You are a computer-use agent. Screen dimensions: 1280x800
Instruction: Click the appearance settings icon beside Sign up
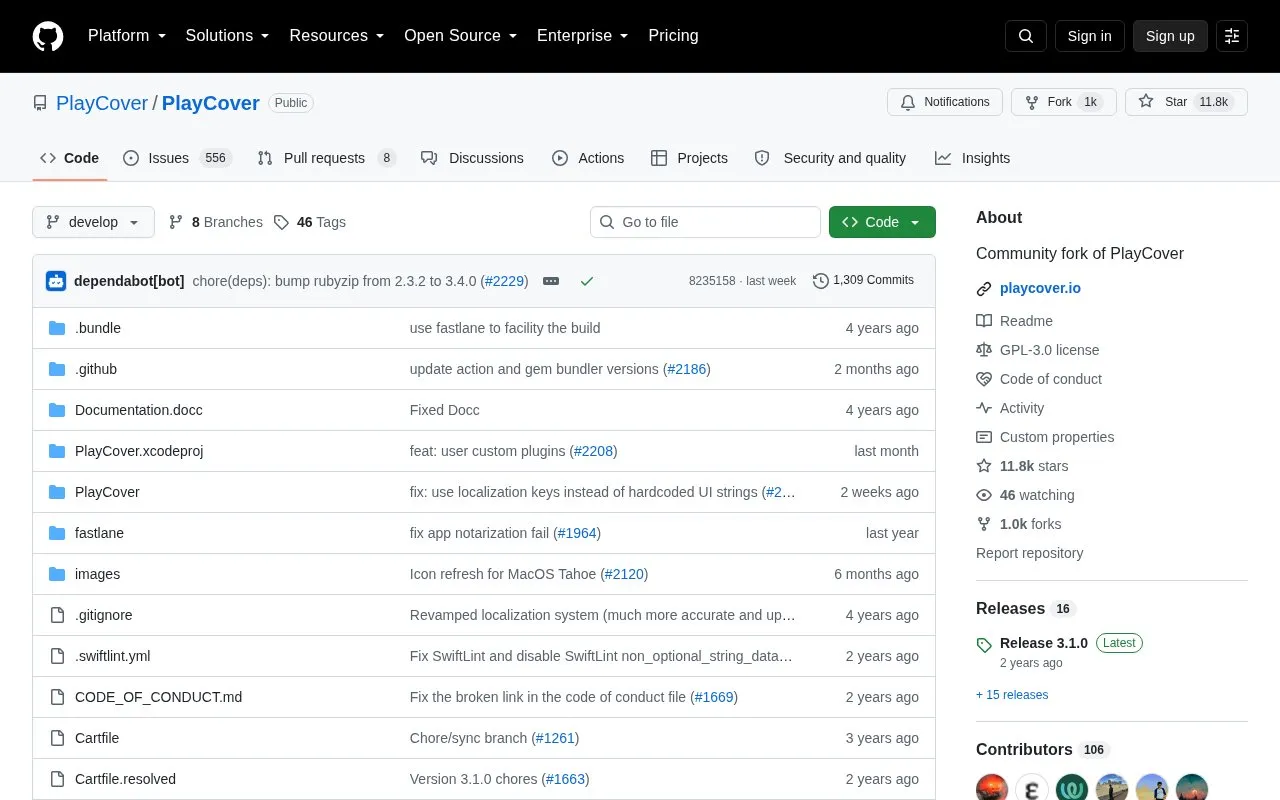coord(1232,36)
